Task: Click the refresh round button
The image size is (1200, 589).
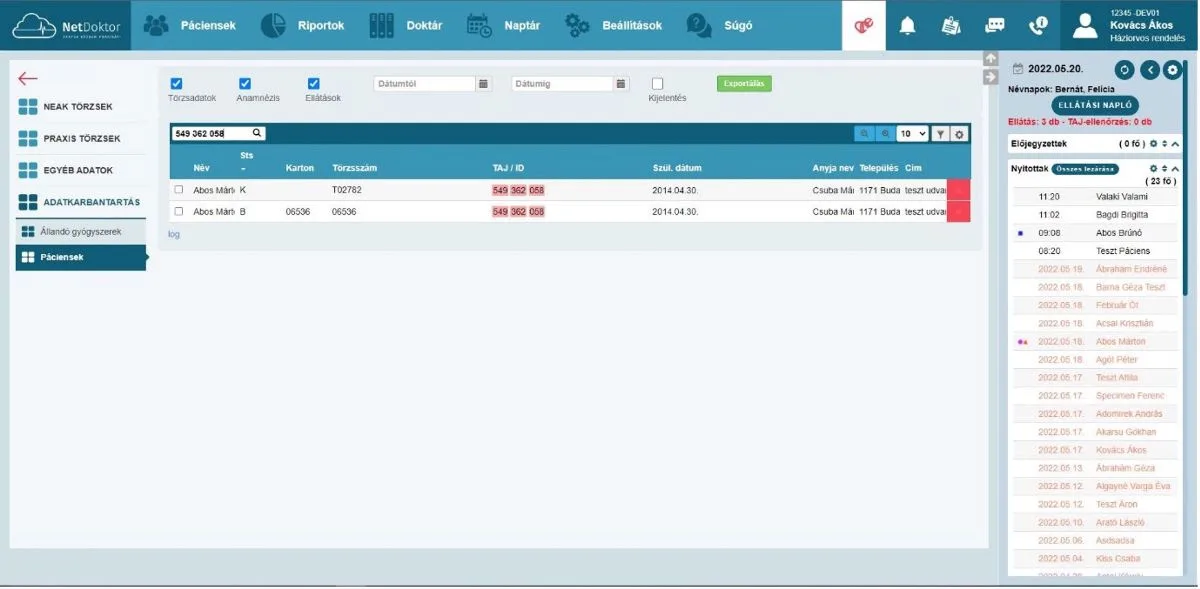Action: (x=1124, y=69)
